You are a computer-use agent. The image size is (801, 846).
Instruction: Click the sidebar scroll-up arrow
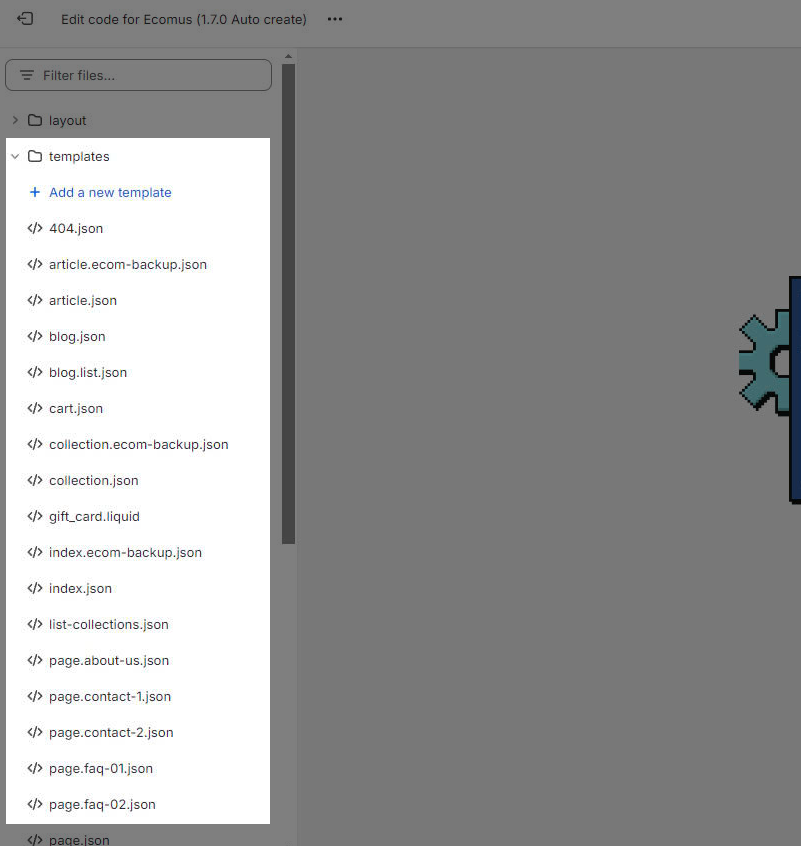coord(289,56)
